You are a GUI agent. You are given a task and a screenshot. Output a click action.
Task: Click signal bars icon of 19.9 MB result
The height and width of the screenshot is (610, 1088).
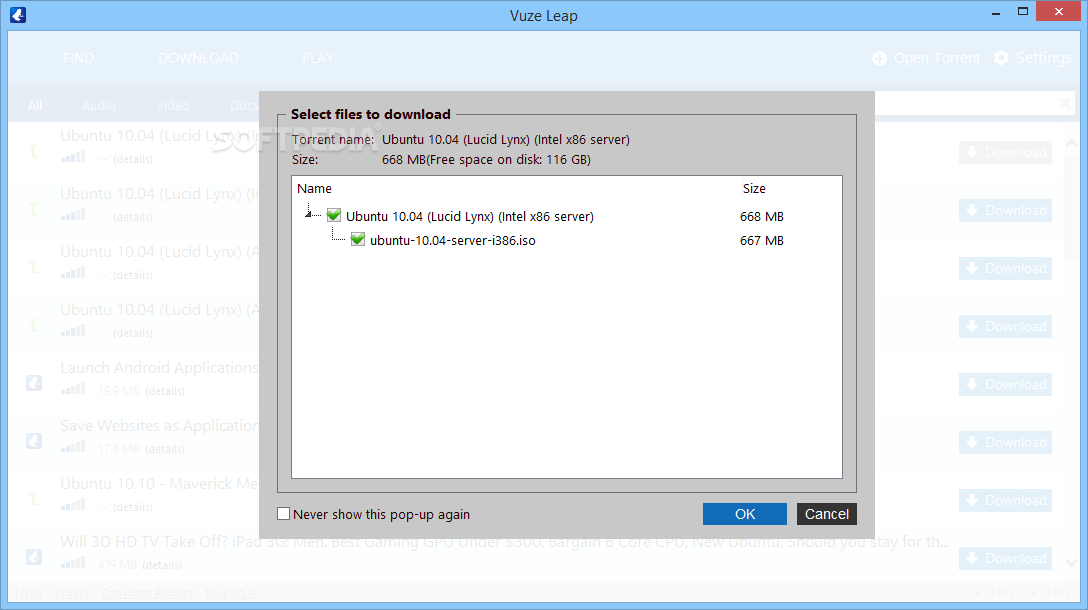tap(73, 389)
